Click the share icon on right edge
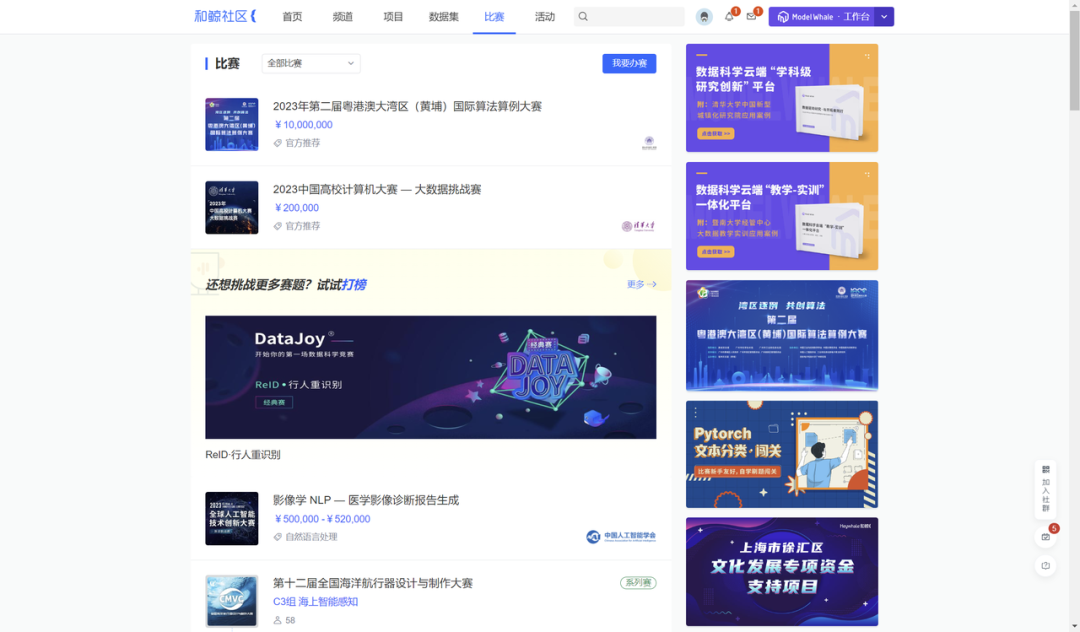The image size is (1080, 632). click(x=1045, y=566)
